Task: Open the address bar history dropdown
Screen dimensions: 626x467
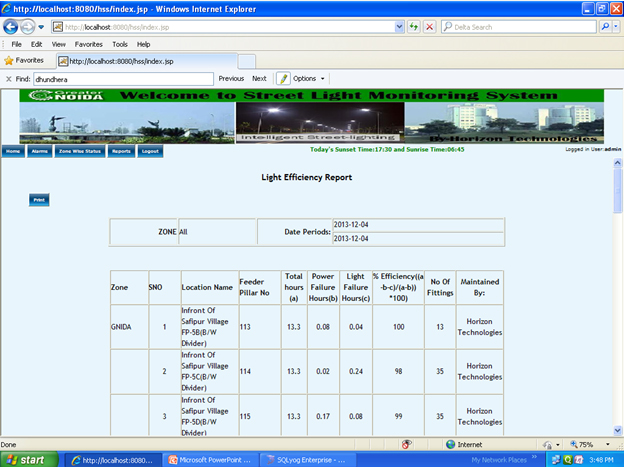Action: (x=398, y=27)
